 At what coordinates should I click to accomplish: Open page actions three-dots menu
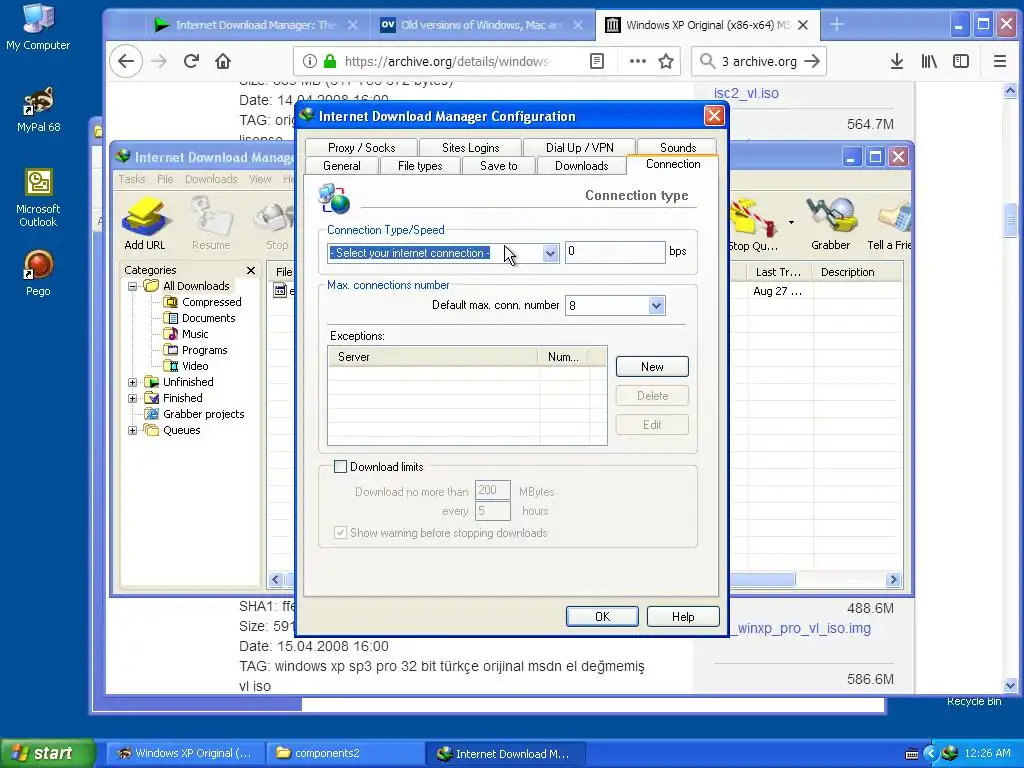pyautogui.click(x=637, y=61)
